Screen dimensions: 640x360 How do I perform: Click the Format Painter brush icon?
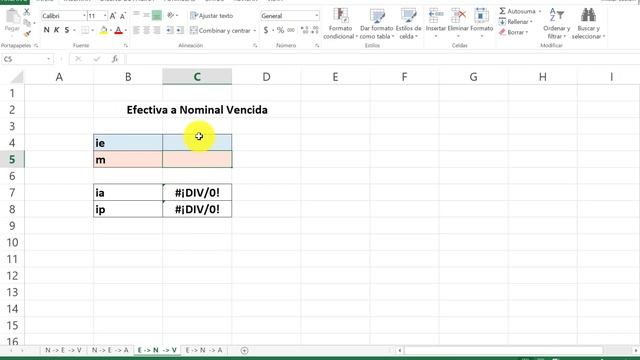coord(27,33)
